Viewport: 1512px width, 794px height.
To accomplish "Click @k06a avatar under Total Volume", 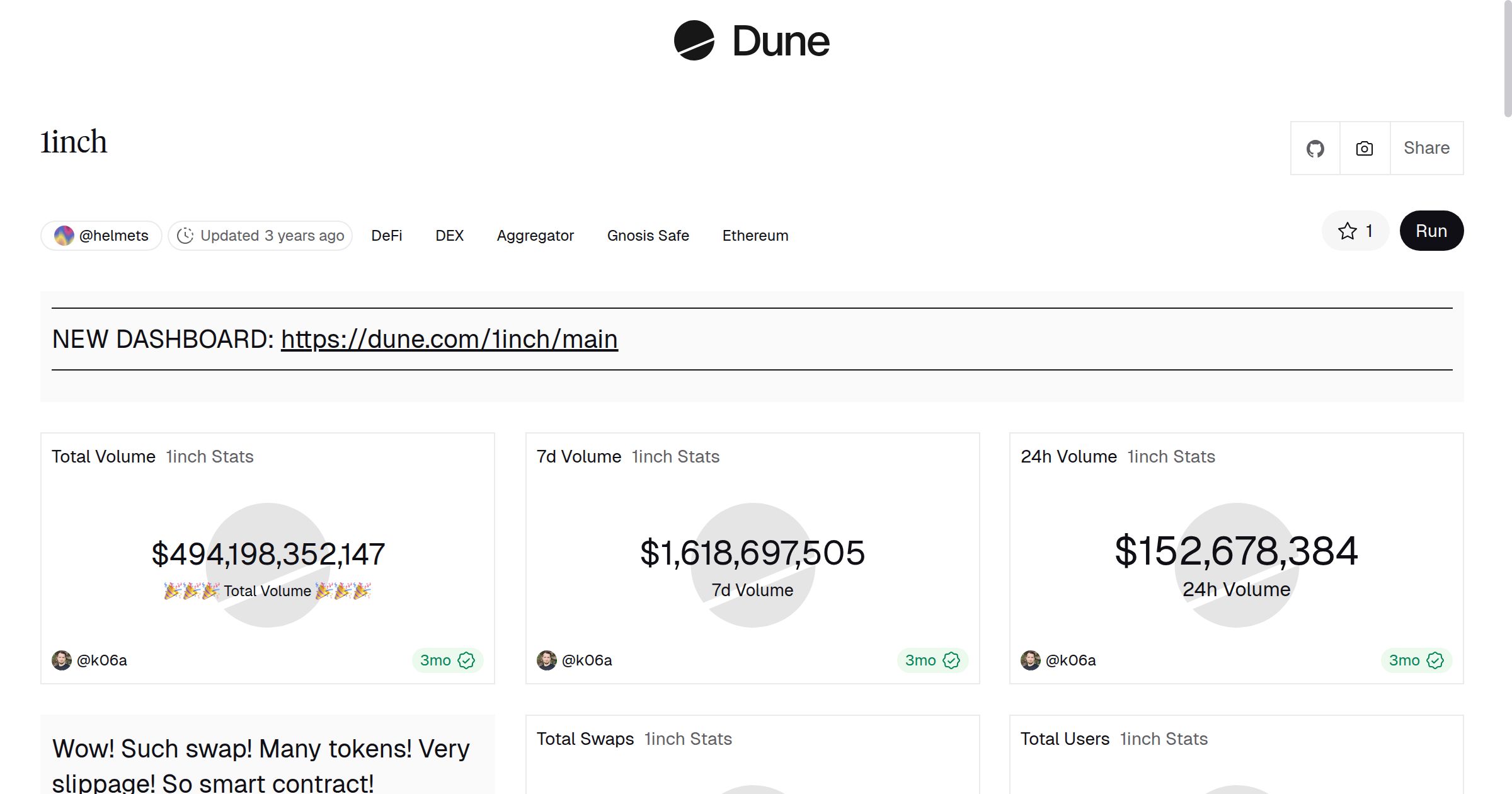I will [x=62, y=660].
